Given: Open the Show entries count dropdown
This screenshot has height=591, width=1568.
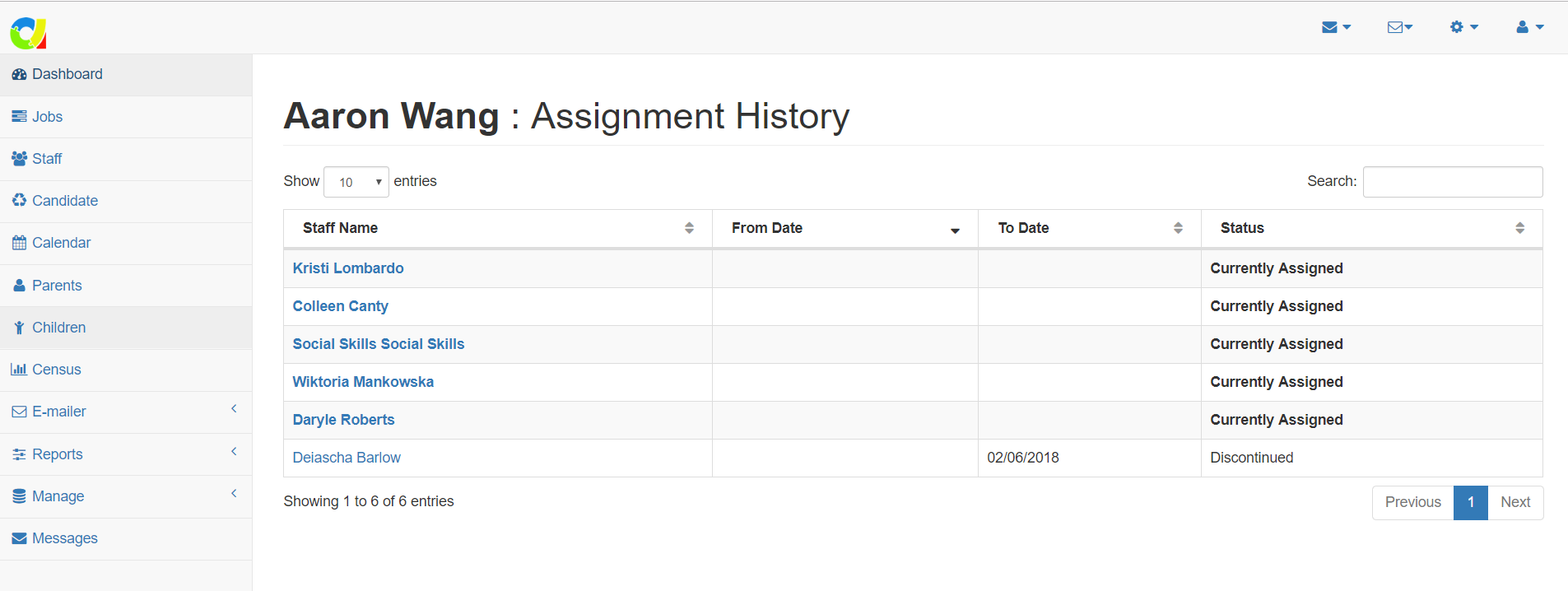Looking at the screenshot, I should point(356,182).
